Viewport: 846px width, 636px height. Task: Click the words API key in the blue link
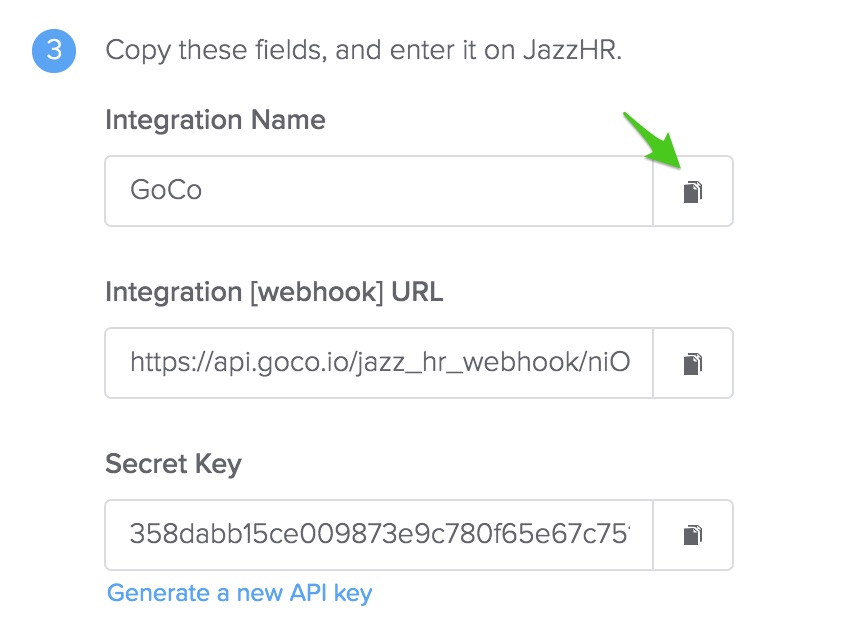331,593
